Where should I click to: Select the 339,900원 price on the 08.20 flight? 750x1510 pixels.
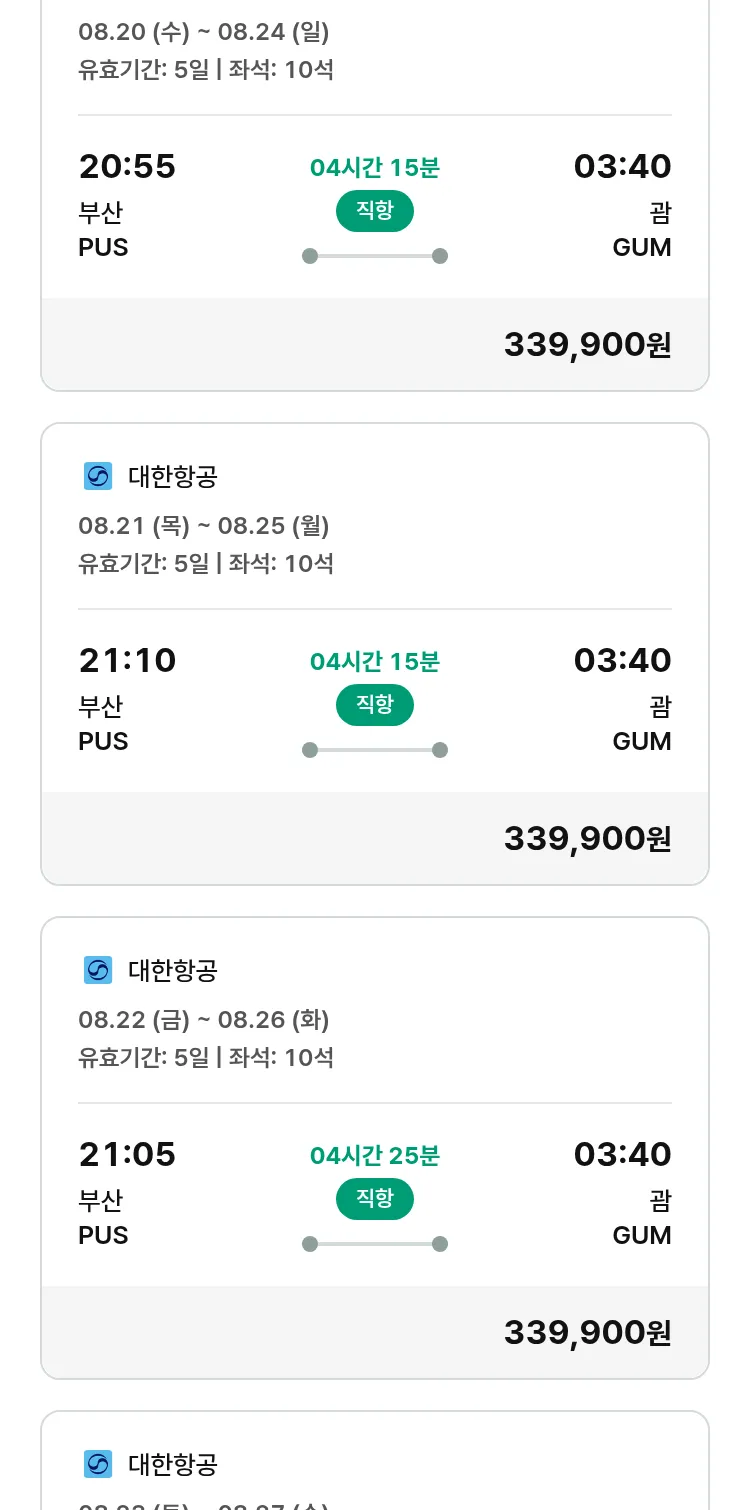(x=587, y=345)
